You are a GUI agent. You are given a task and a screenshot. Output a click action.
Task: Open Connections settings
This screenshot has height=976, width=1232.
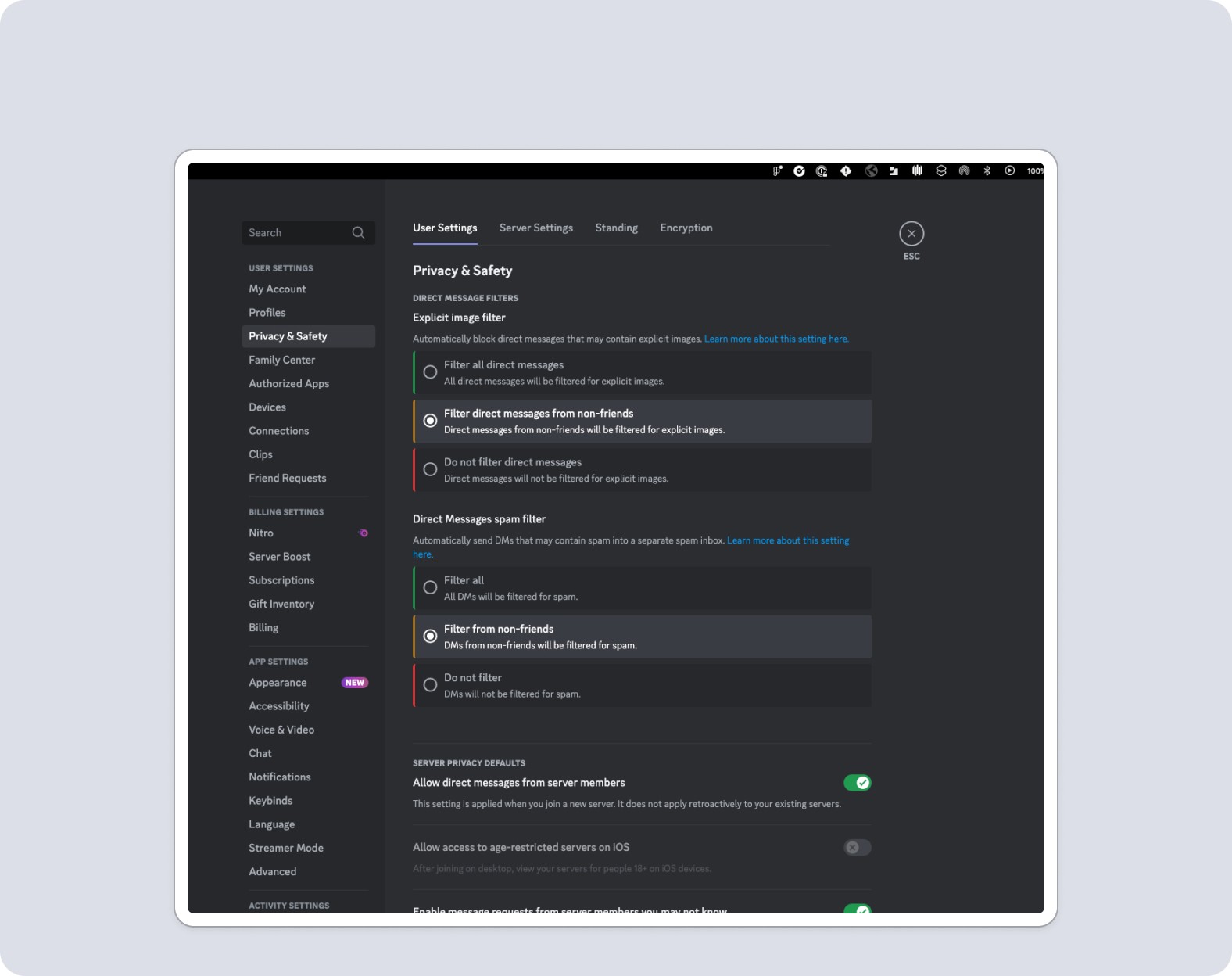point(308,431)
